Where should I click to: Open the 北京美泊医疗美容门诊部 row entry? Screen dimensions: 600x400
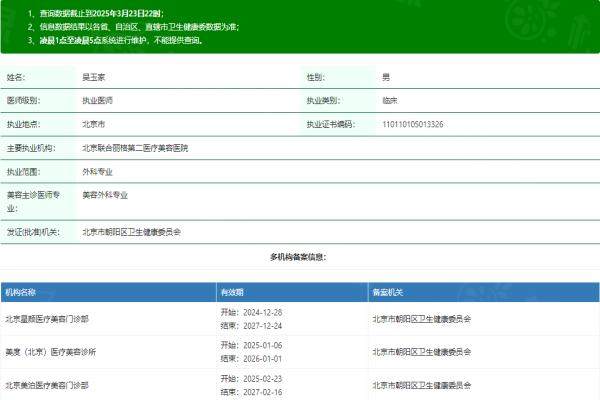click(x=46, y=384)
